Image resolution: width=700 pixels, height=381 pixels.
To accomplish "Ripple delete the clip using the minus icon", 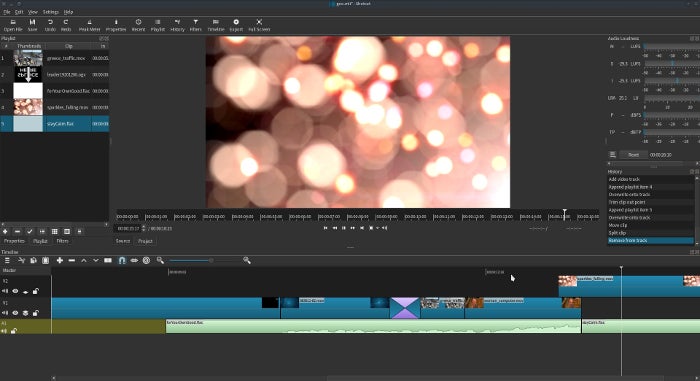I will tap(71, 260).
